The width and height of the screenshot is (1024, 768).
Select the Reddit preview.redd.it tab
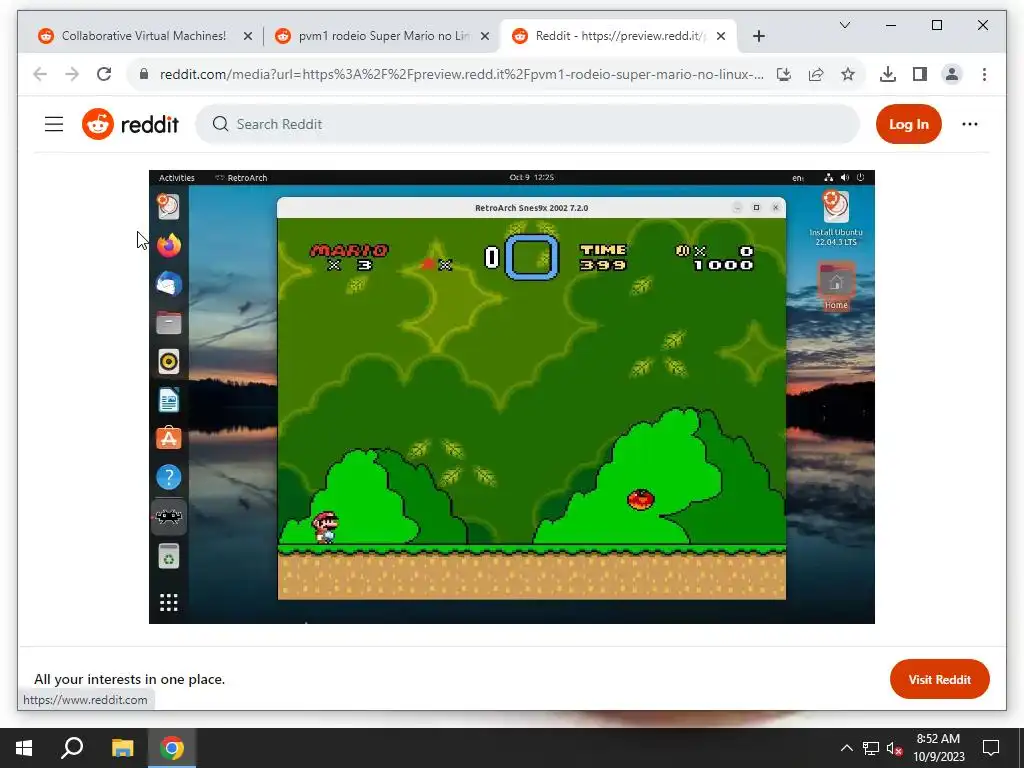point(617,36)
